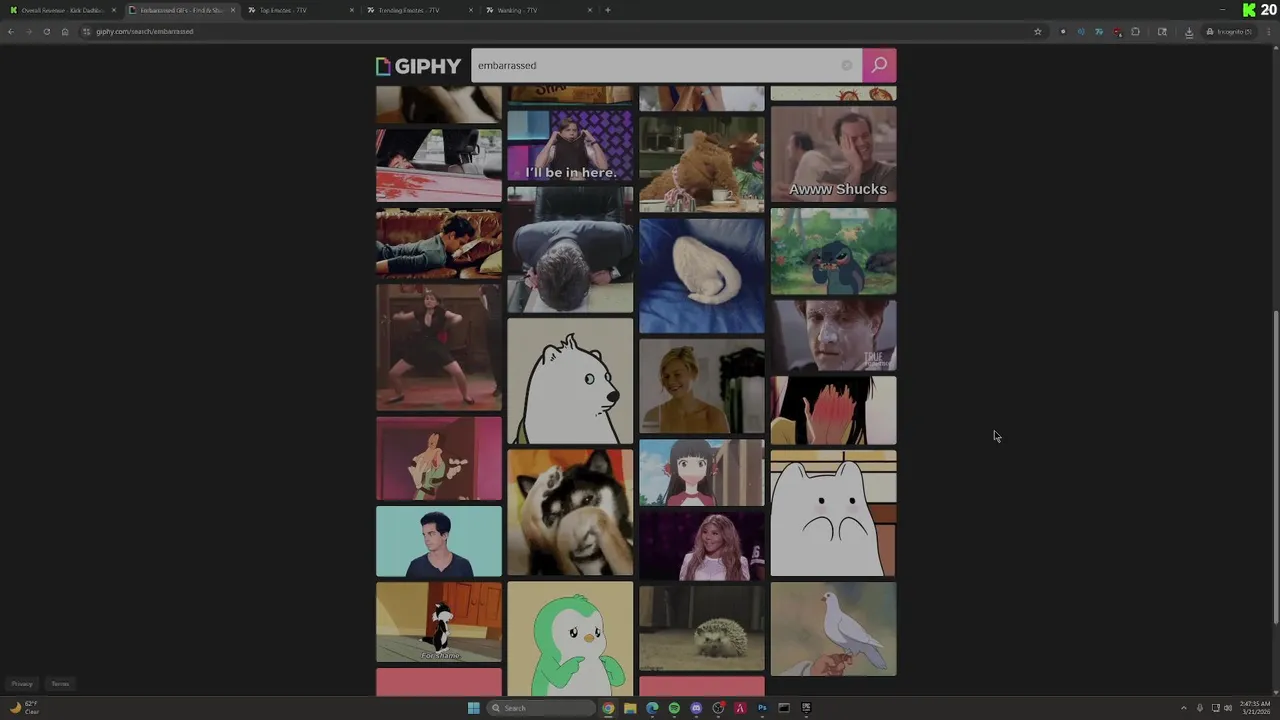Open the Fozzie Bear muppet GIF
The width and height of the screenshot is (1280, 720).
tap(701, 164)
